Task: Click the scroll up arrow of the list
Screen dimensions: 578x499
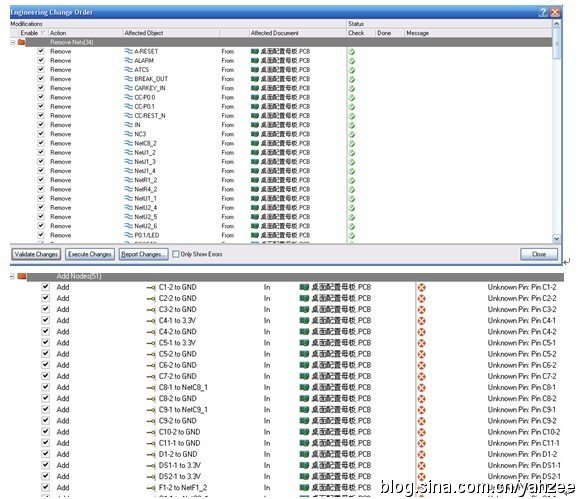Action: point(556,24)
